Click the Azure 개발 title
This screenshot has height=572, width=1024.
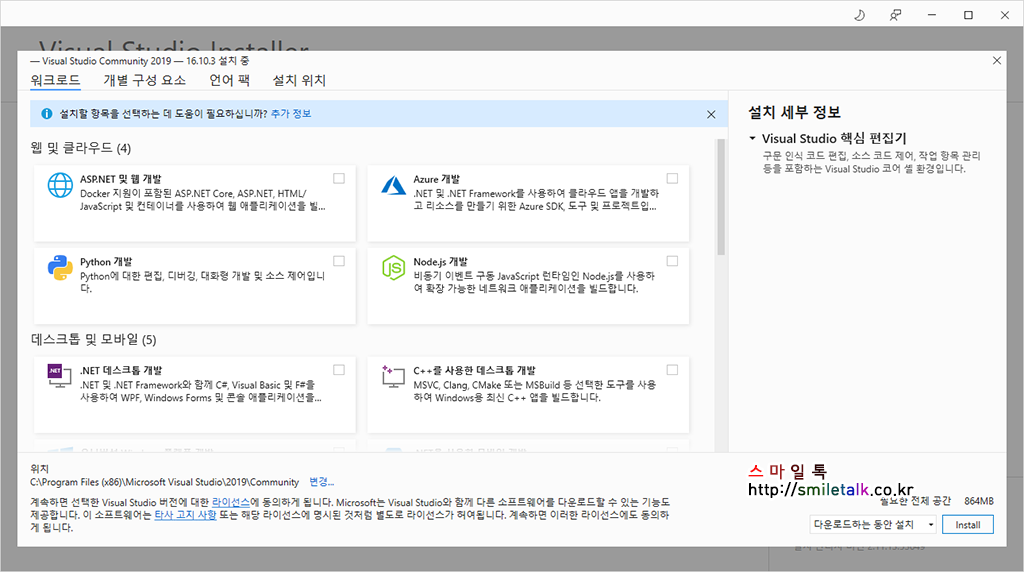tap(436, 179)
